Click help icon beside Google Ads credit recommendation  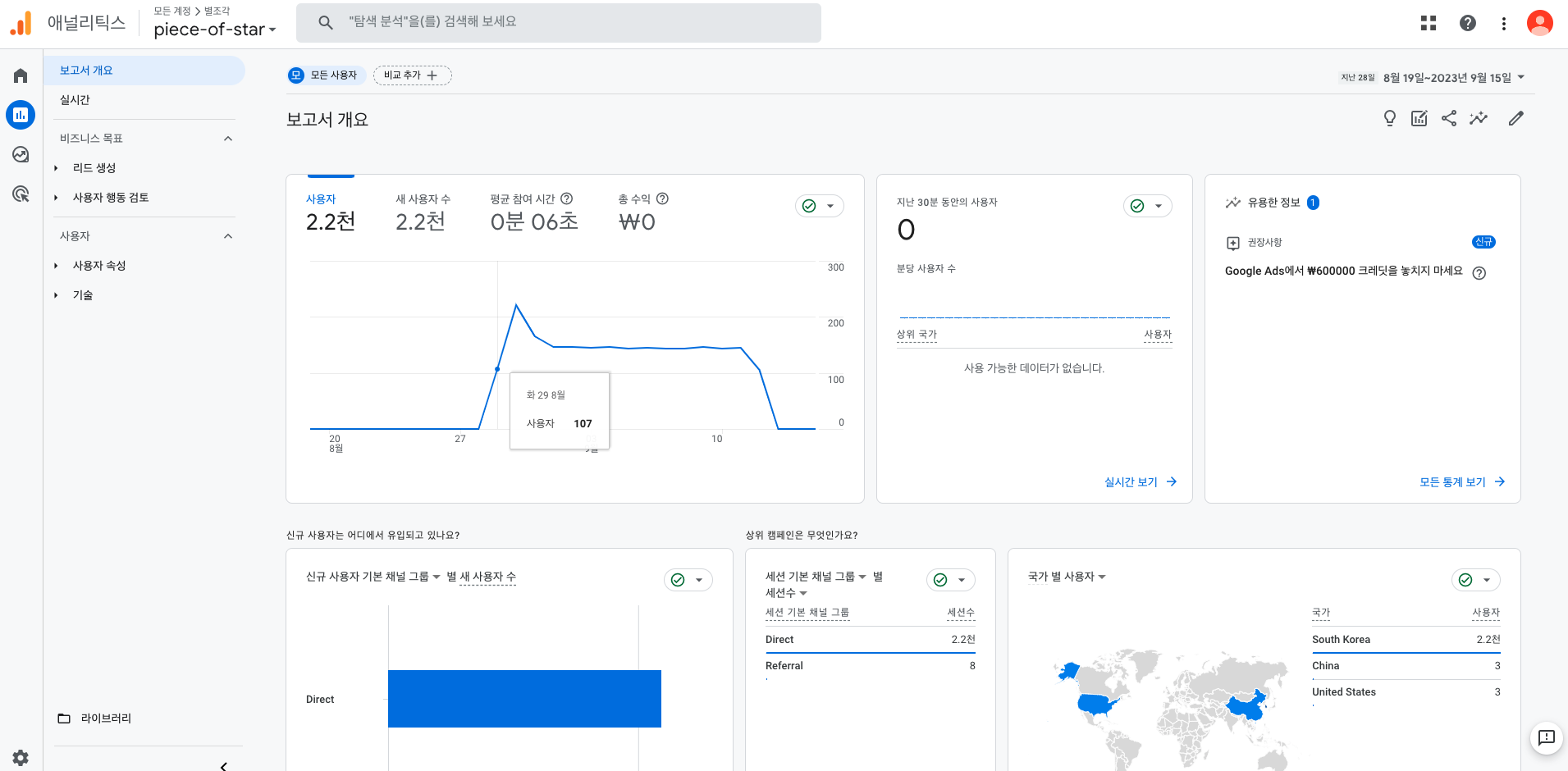tap(1479, 273)
